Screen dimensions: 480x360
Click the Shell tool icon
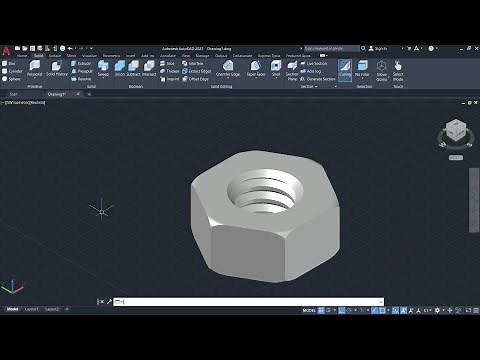coord(276,65)
